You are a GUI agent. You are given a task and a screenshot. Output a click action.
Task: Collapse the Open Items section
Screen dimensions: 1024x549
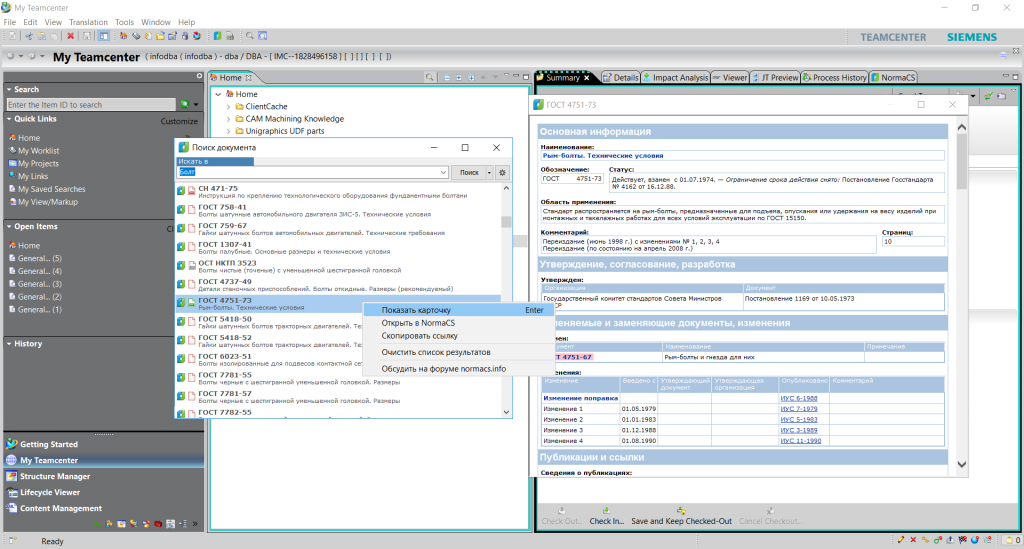(x=9, y=227)
